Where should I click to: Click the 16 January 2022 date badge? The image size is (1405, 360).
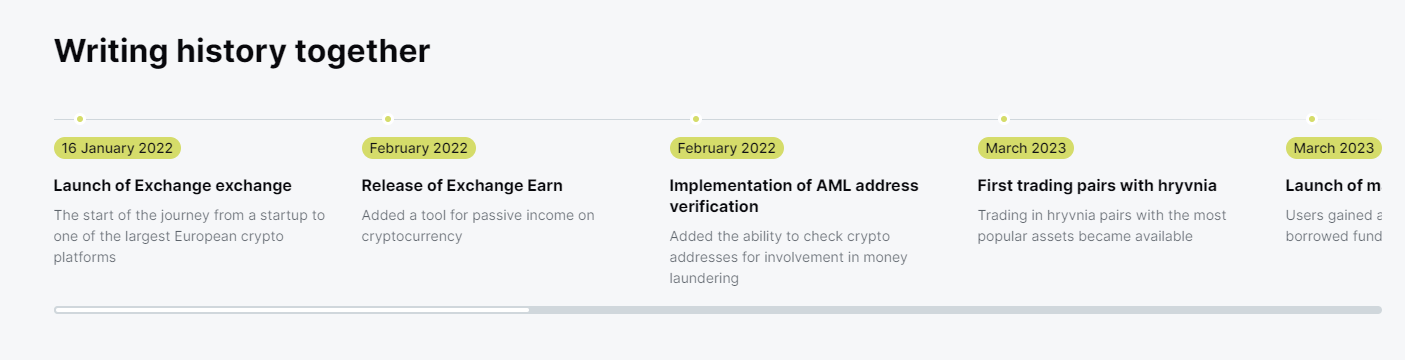point(117,148)
